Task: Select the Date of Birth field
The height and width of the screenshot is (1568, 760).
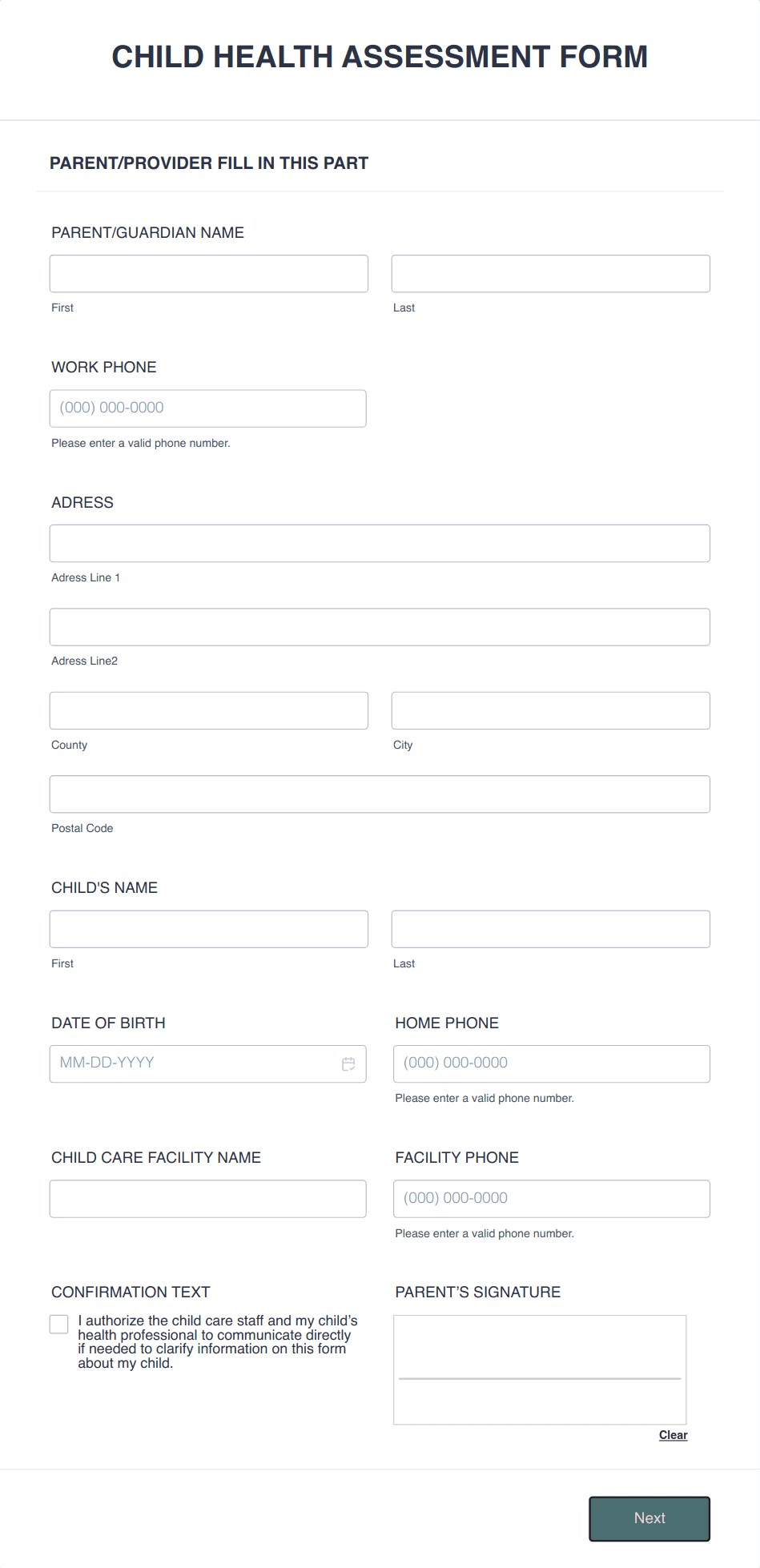Action: pyautogui.click(x=192, y=1063)
